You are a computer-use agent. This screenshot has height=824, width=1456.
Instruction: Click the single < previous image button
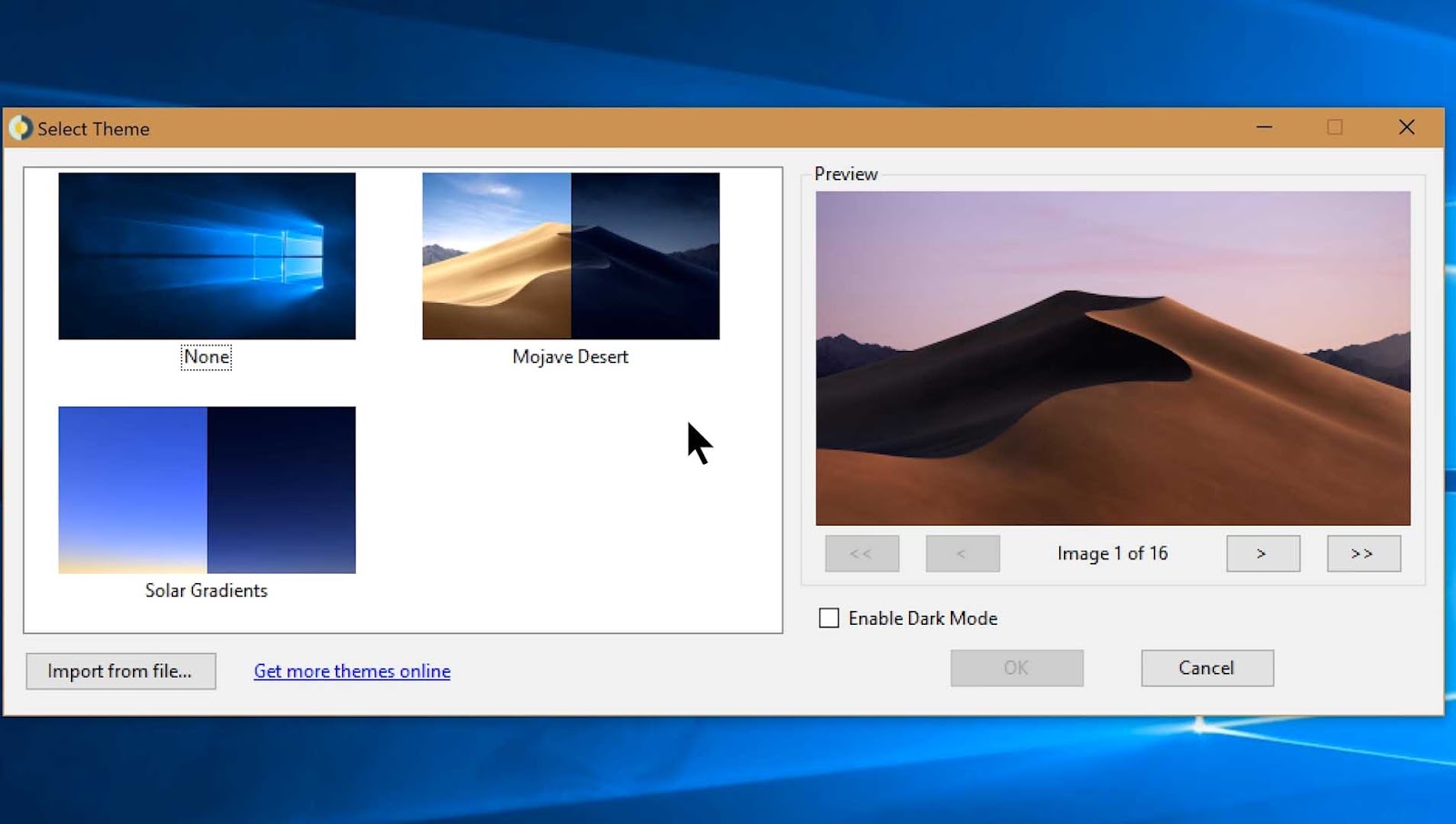click(x=963, y=553)
